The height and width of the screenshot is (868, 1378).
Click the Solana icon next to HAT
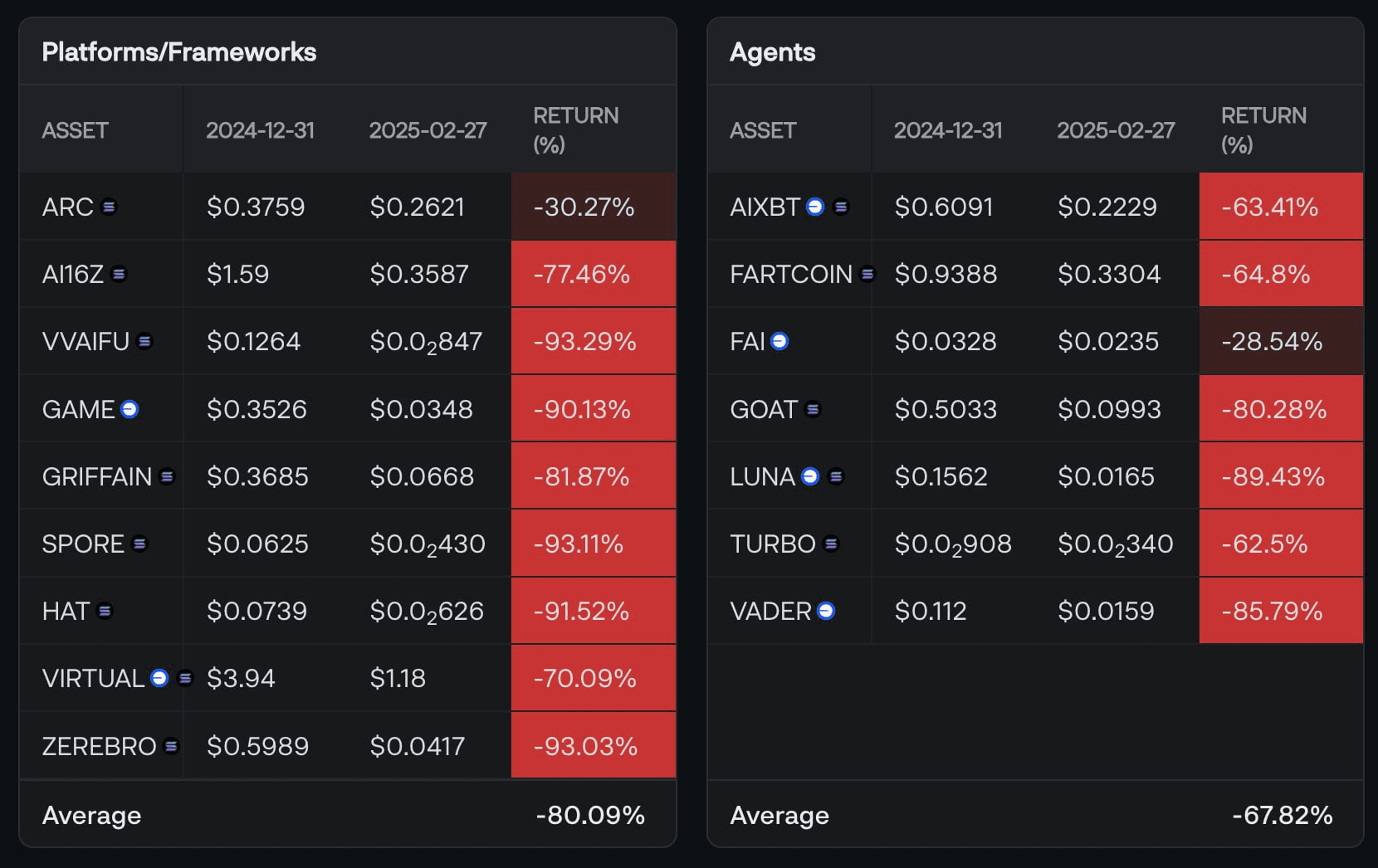[105, 611]
